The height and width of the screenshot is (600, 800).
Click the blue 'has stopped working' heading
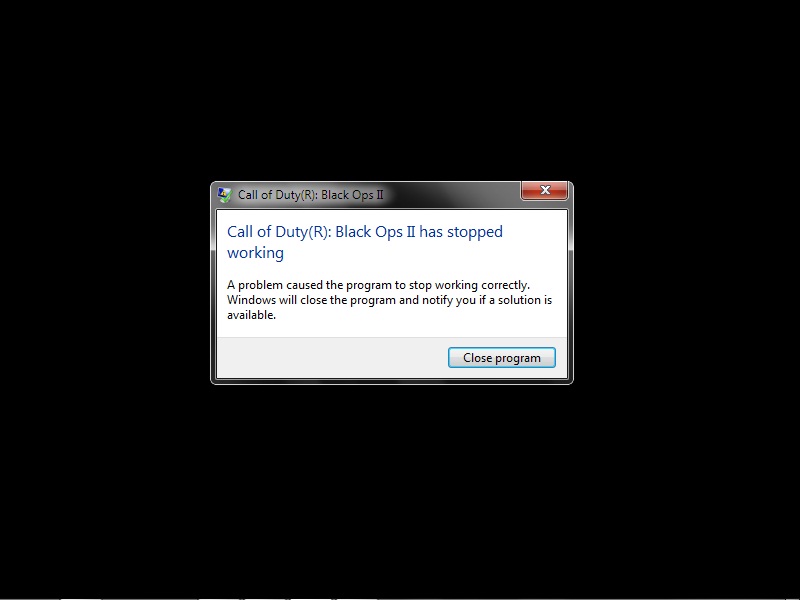[x=365, y=242]
